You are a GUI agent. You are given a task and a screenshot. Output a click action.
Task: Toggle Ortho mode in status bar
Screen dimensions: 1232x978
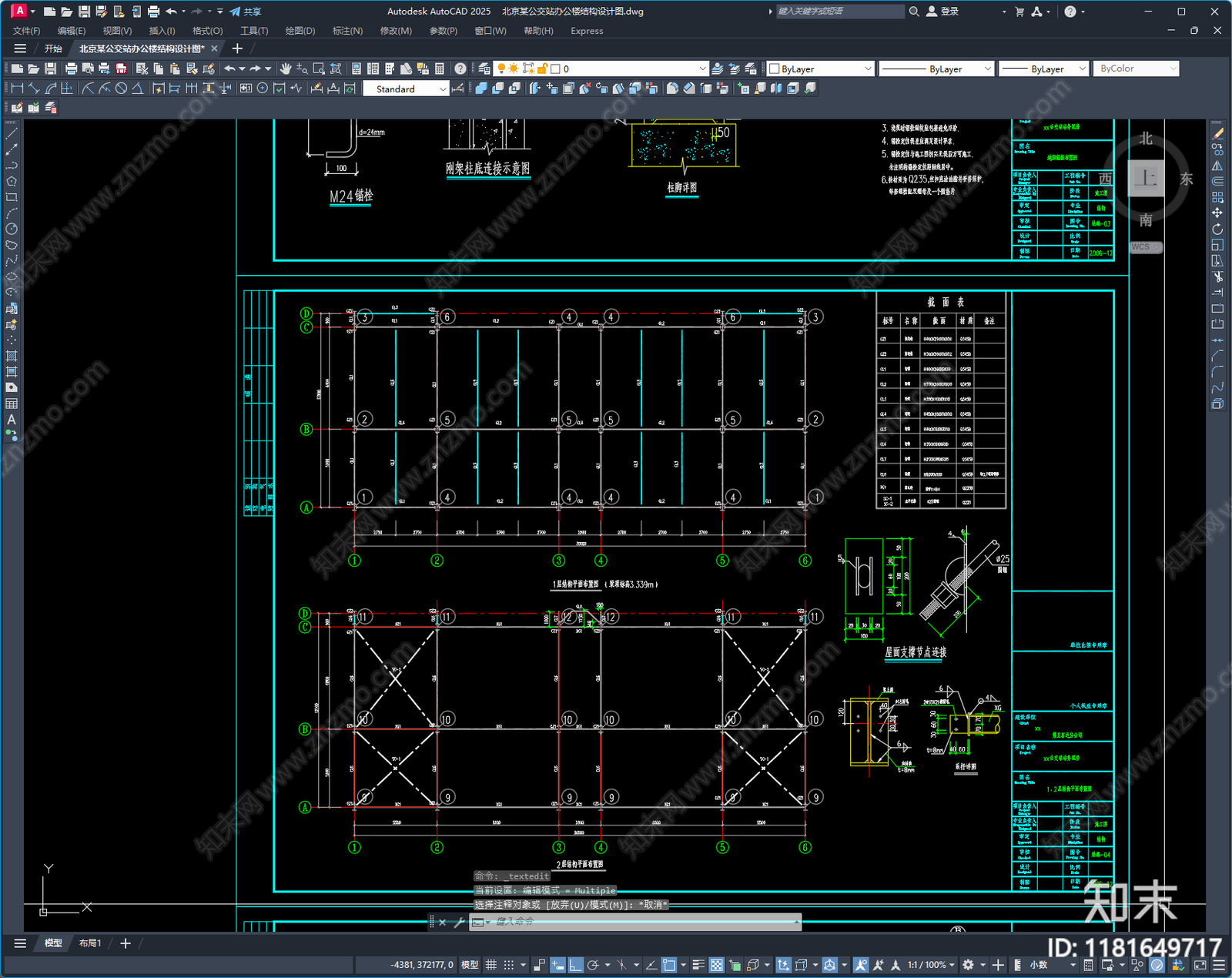coord(575,965)
